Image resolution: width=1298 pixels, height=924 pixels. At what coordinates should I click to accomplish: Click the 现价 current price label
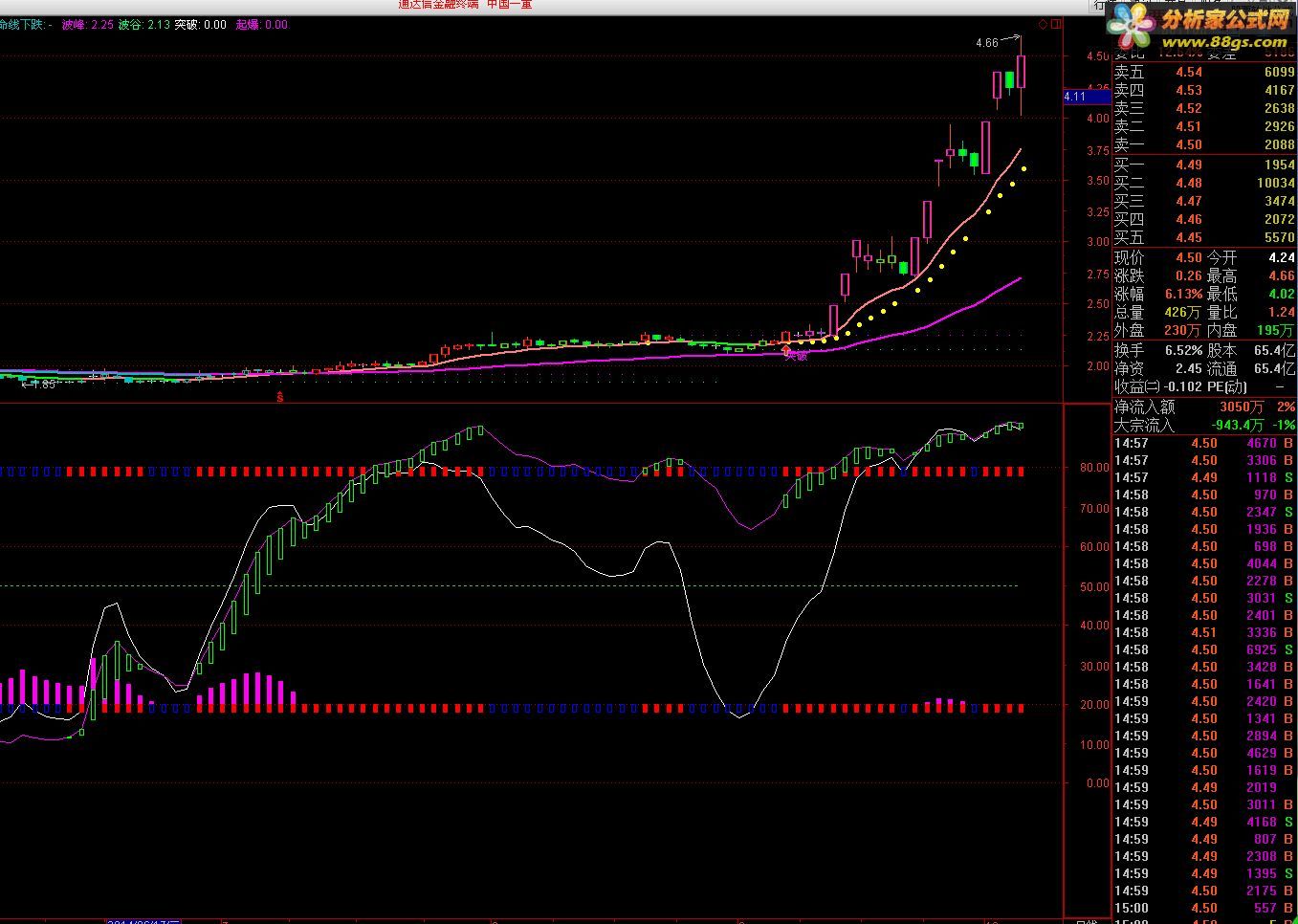[x=1129, y=257]
